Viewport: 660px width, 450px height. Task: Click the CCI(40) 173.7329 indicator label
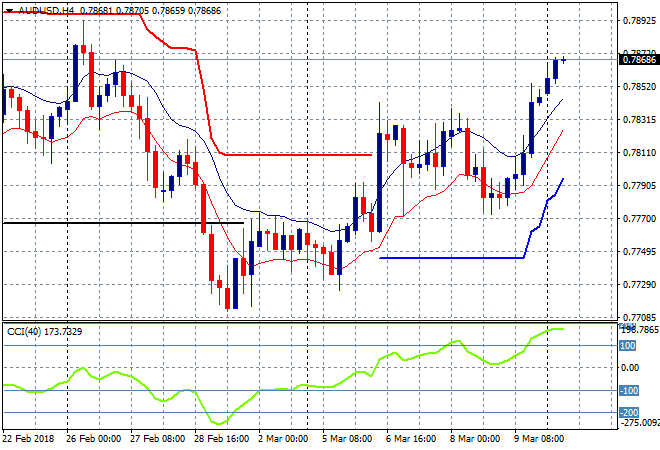45,332
